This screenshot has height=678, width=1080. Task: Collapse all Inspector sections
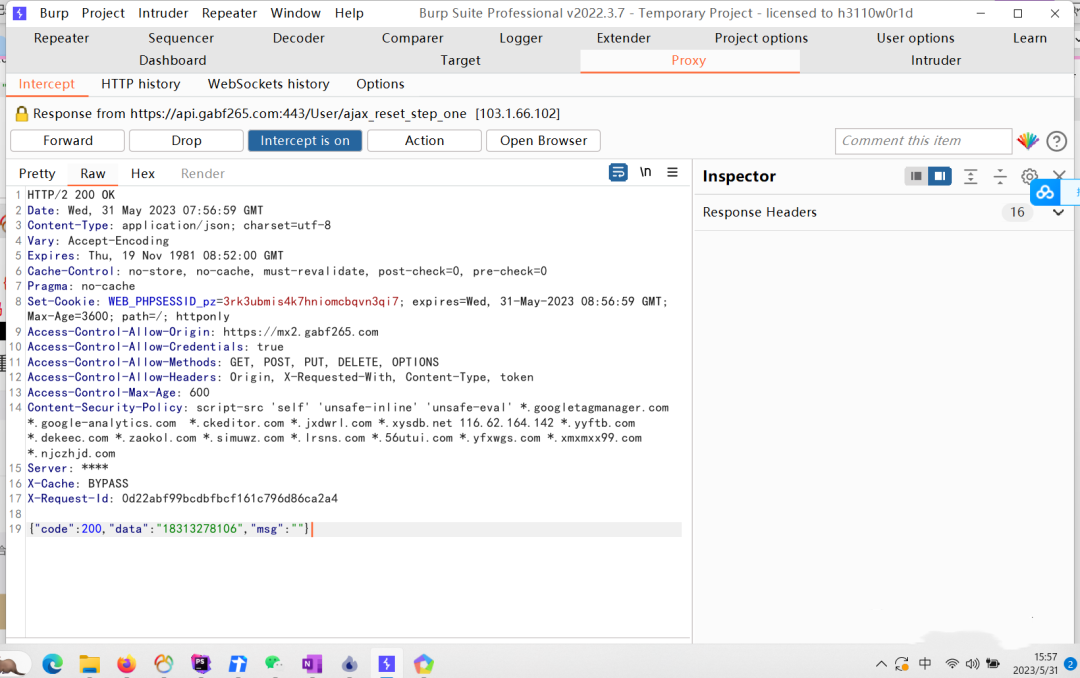(x=1000, y=176)
